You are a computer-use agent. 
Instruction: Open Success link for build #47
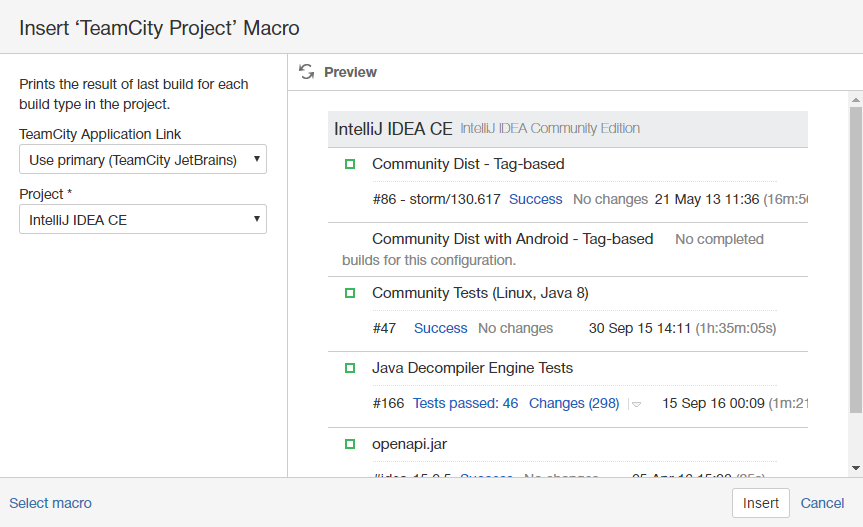[x=440, y=328]
